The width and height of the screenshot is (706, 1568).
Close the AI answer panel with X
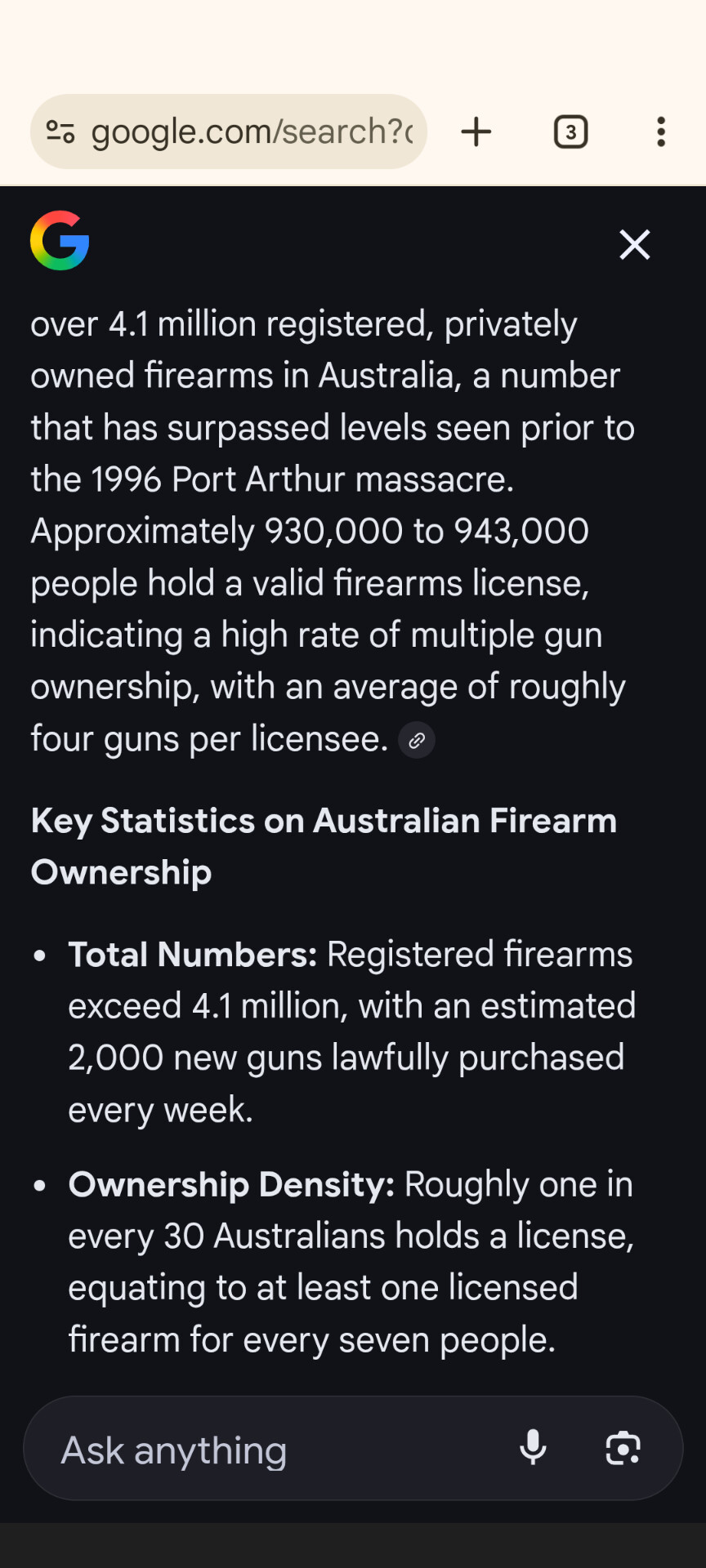pos(634,244)
